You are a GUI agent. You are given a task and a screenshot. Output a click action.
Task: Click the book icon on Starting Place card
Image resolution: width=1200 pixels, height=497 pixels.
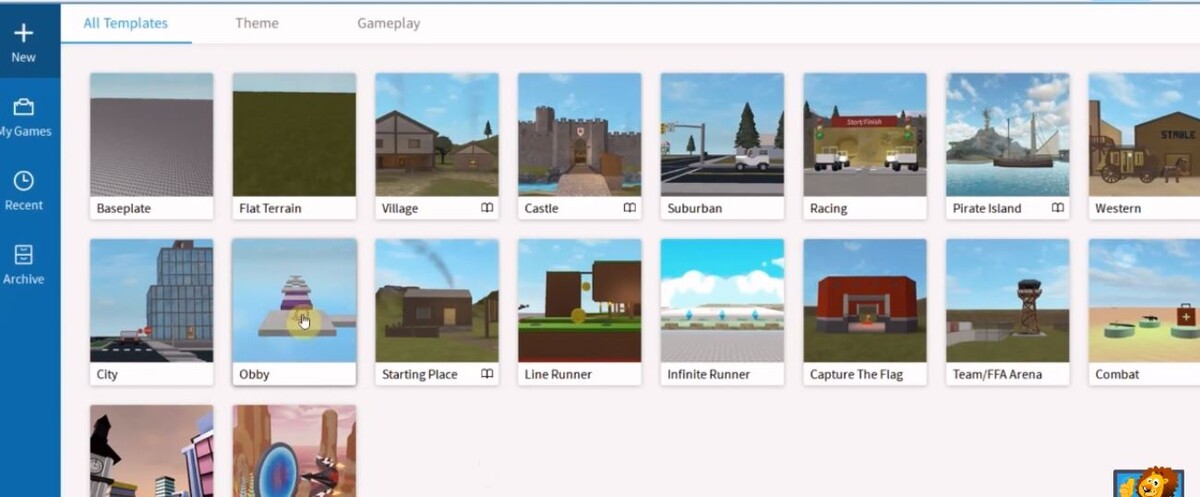pos(486,374)
